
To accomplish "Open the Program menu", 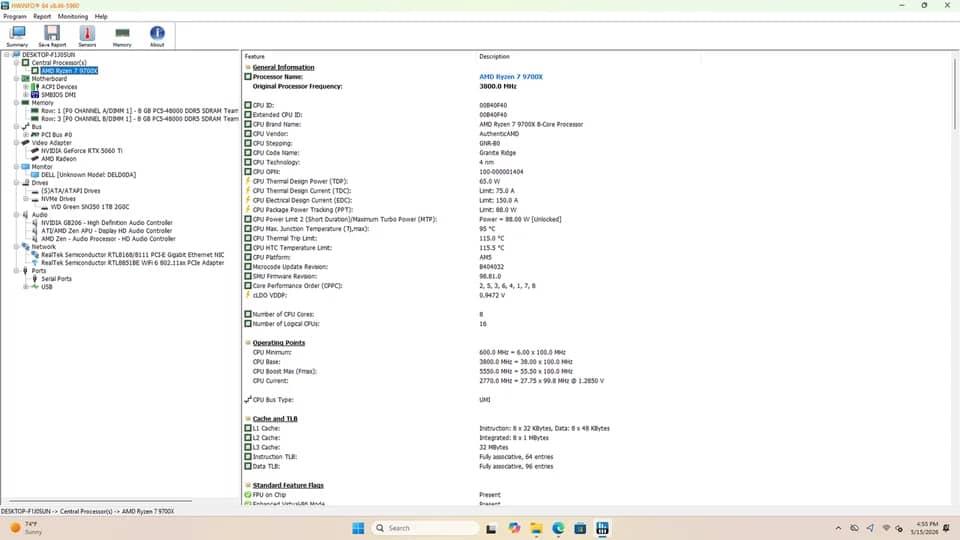I will coord(15,17).
